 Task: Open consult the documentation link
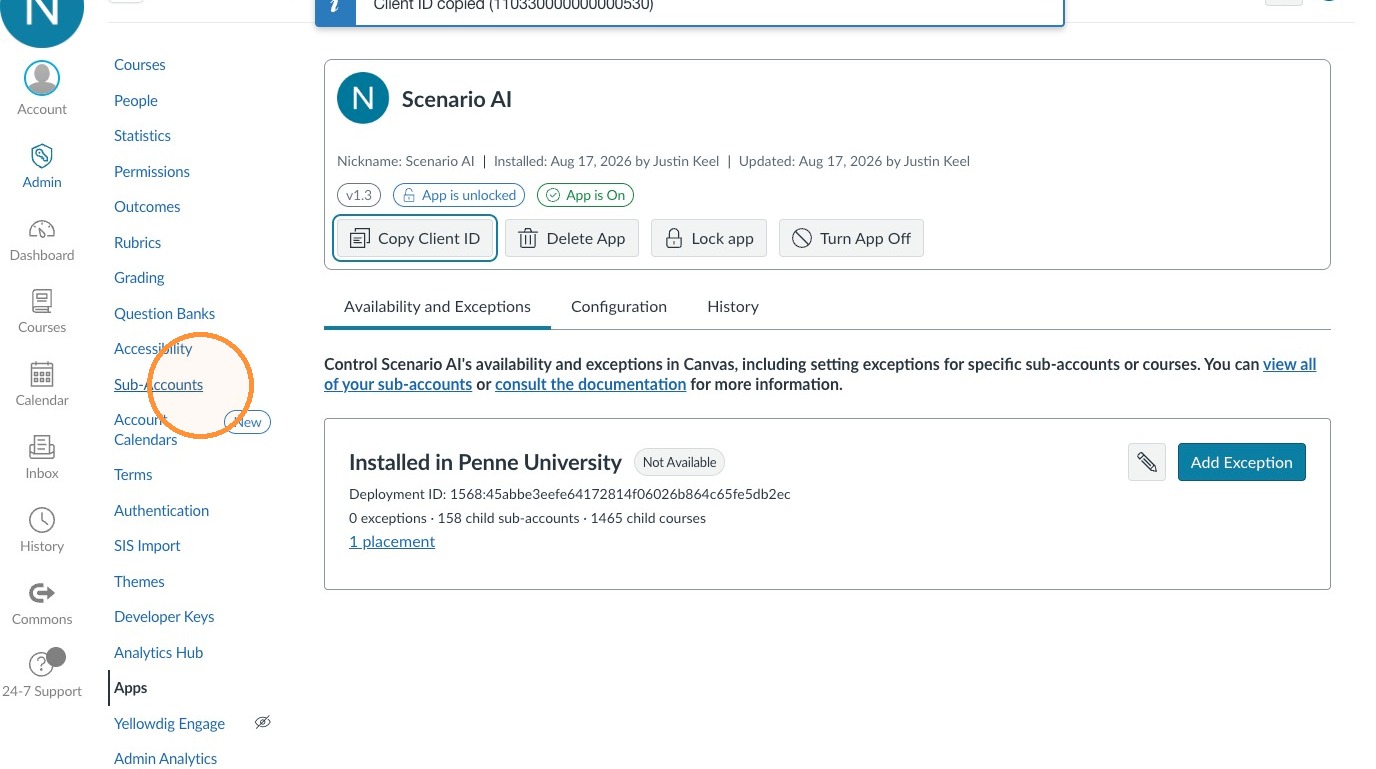[x=590, y=384]
